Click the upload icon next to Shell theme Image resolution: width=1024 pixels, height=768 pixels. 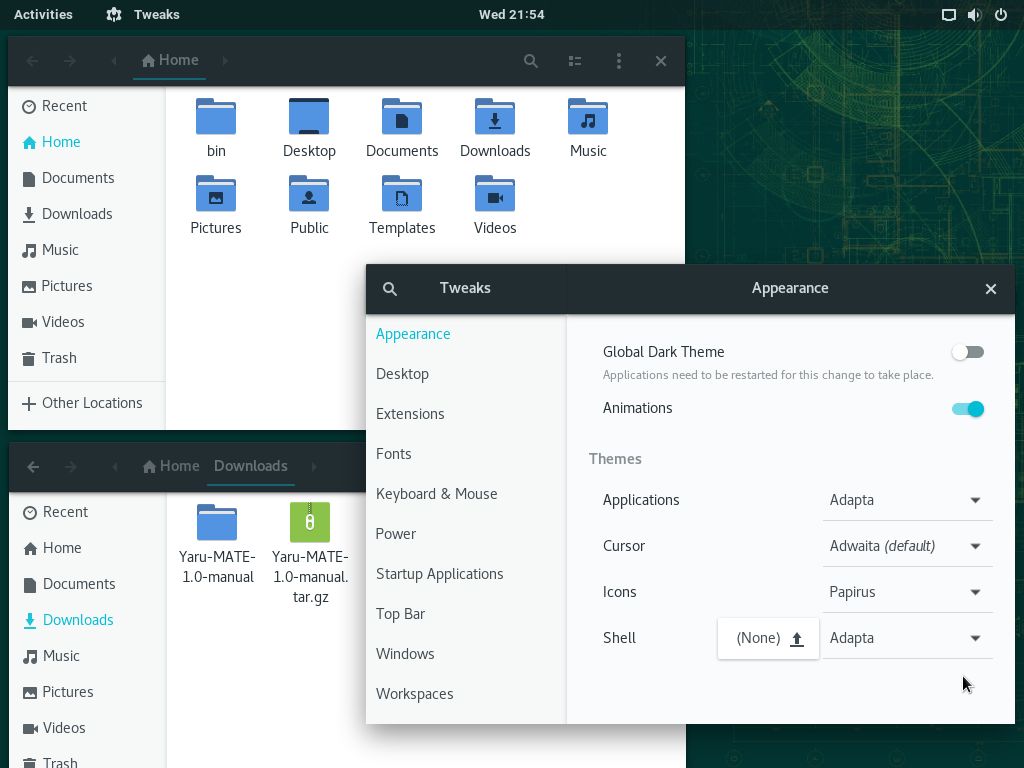click(x=797, y=638)
